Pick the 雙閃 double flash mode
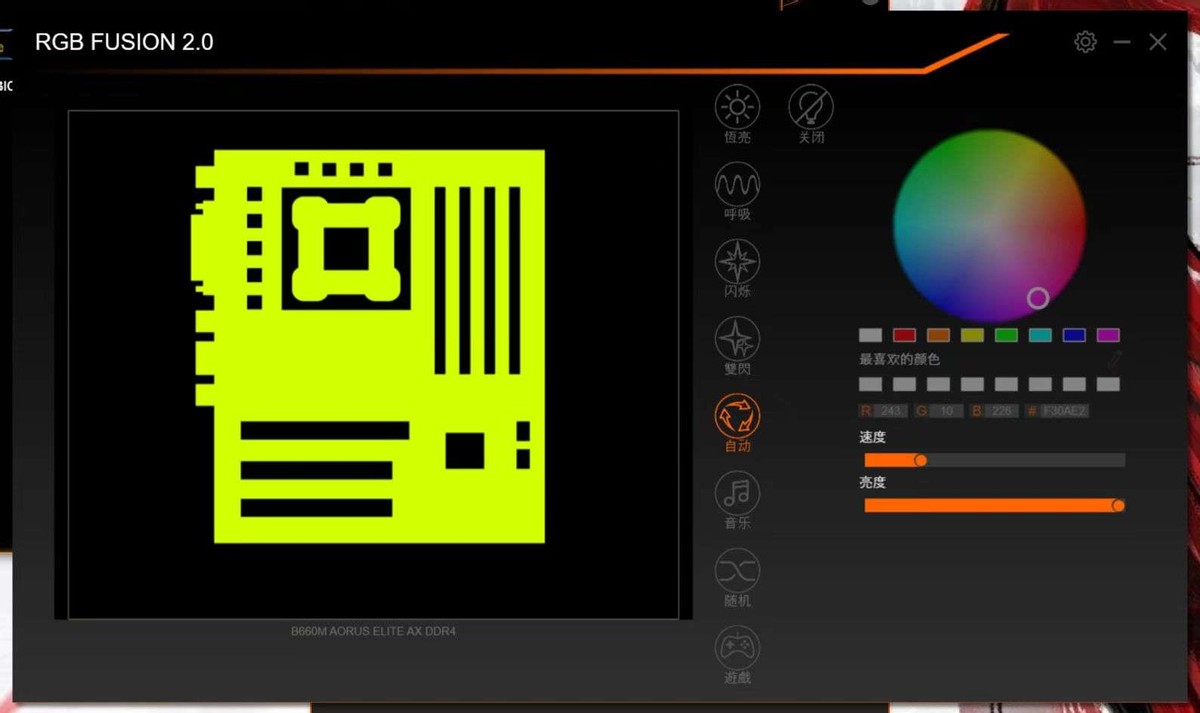This screenshot has width=1200, height=713. pos(737,339)
